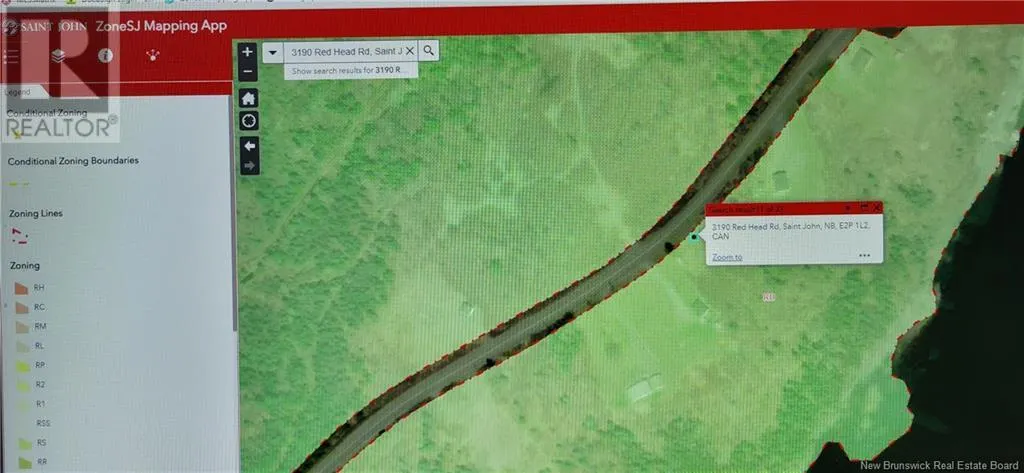This screenshot has width=1024, height=473.
Task: Click the 'R1' legend label
Action: point(40,404)
